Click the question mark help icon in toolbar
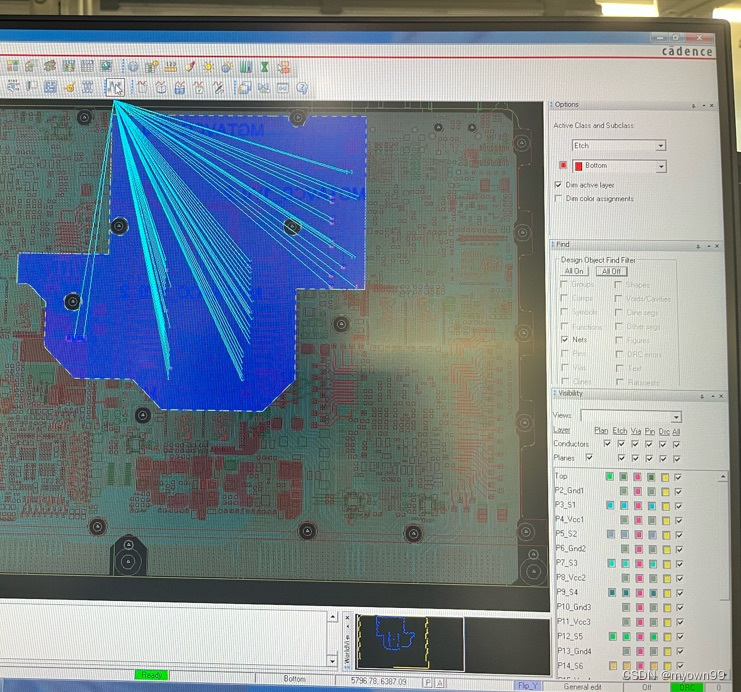This screenshot has height=692, width=741. click(301, 88)
